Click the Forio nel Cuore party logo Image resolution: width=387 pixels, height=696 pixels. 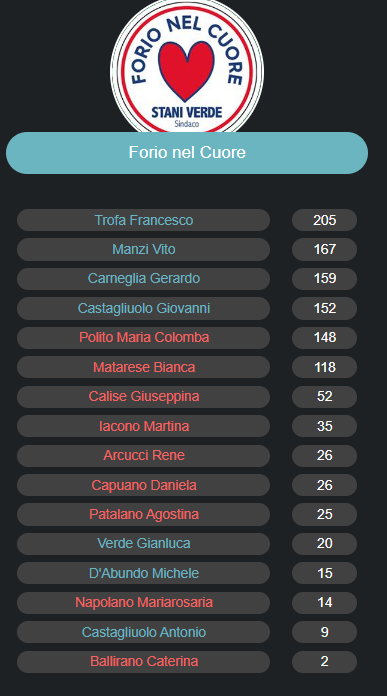(x=187, y=67)
